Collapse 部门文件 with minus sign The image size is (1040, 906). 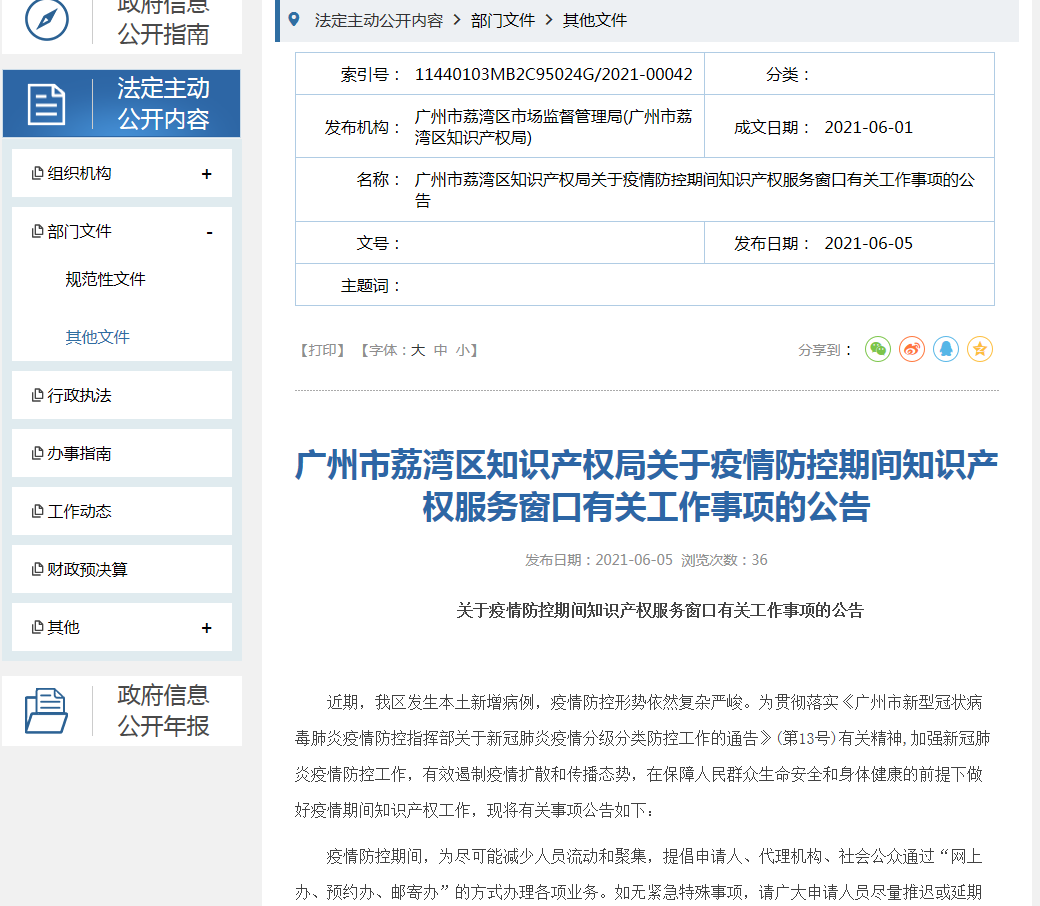pos(210,232)
